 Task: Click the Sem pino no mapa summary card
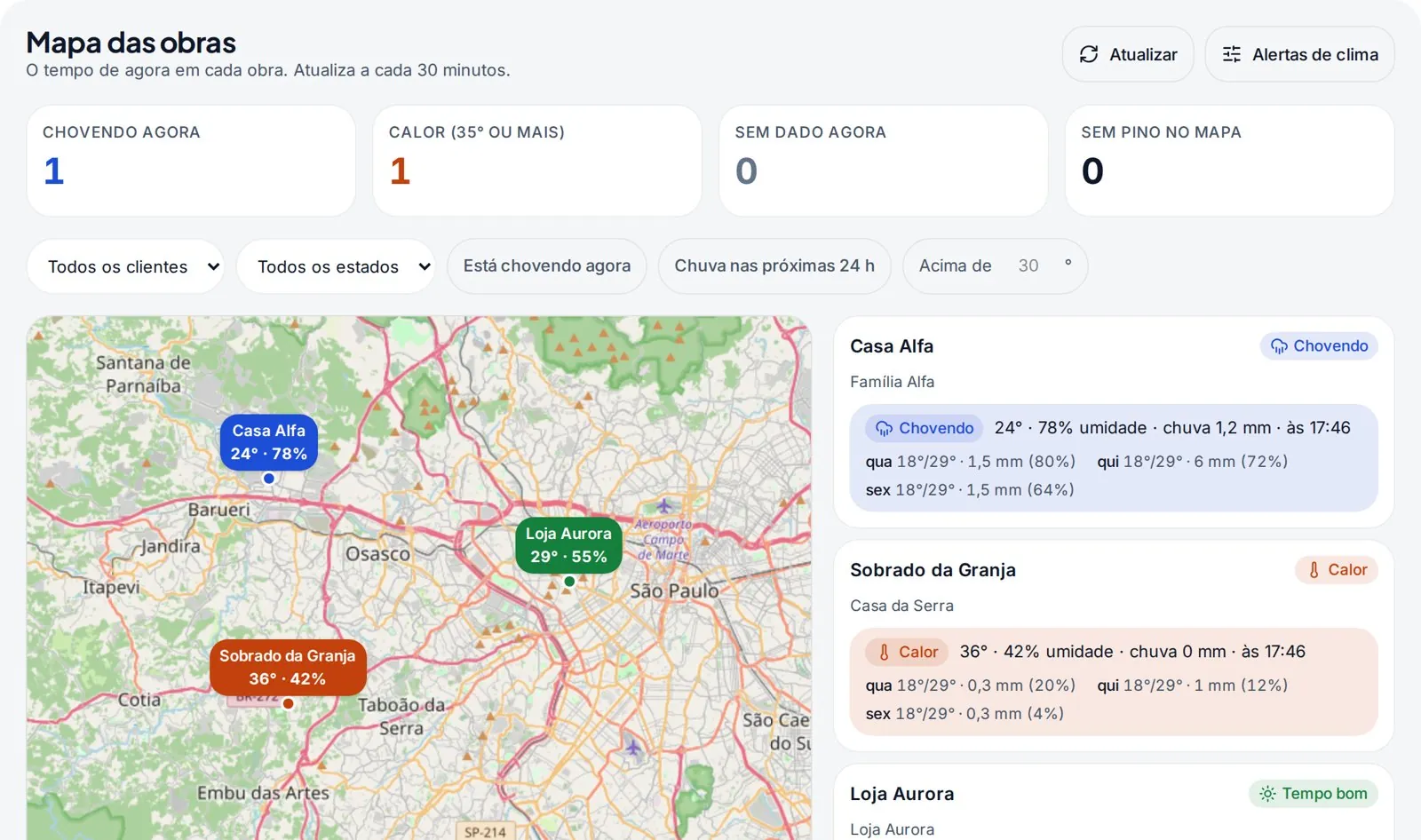(1230, 161)
